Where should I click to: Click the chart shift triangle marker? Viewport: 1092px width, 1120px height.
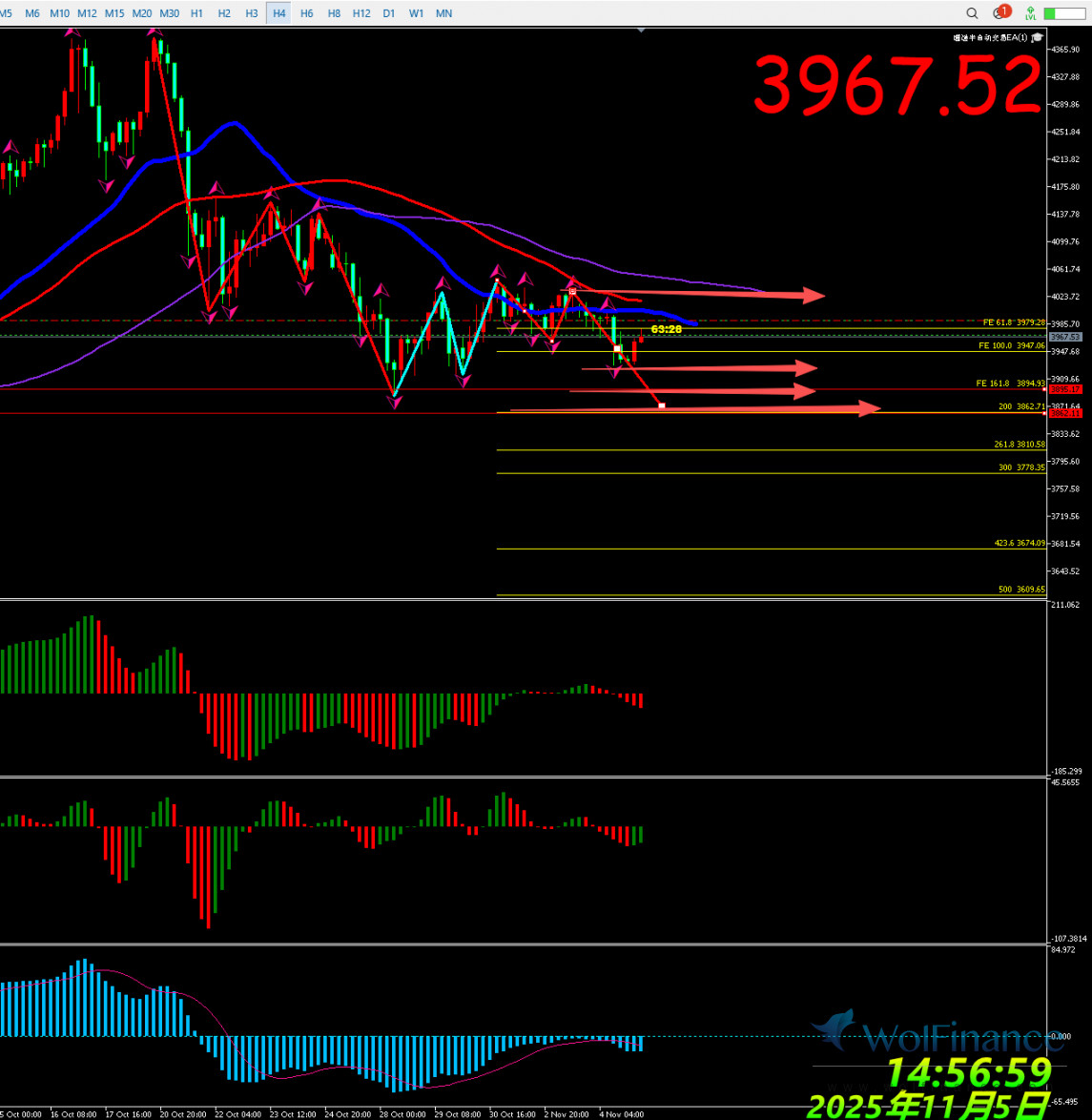click(x=642, y=31)
